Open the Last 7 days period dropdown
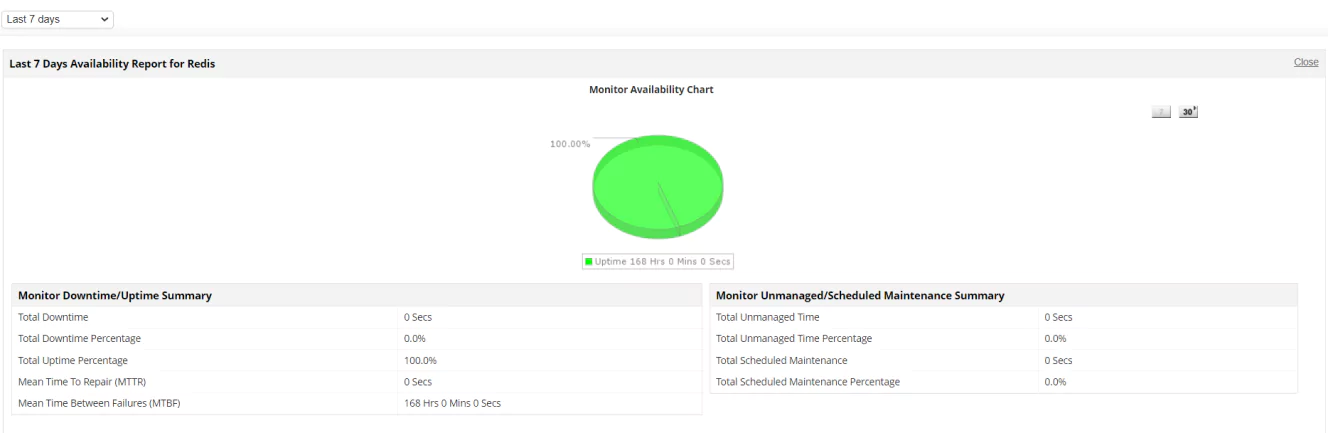The width and height of the screenshot is (1328, 433). [59, 19]
